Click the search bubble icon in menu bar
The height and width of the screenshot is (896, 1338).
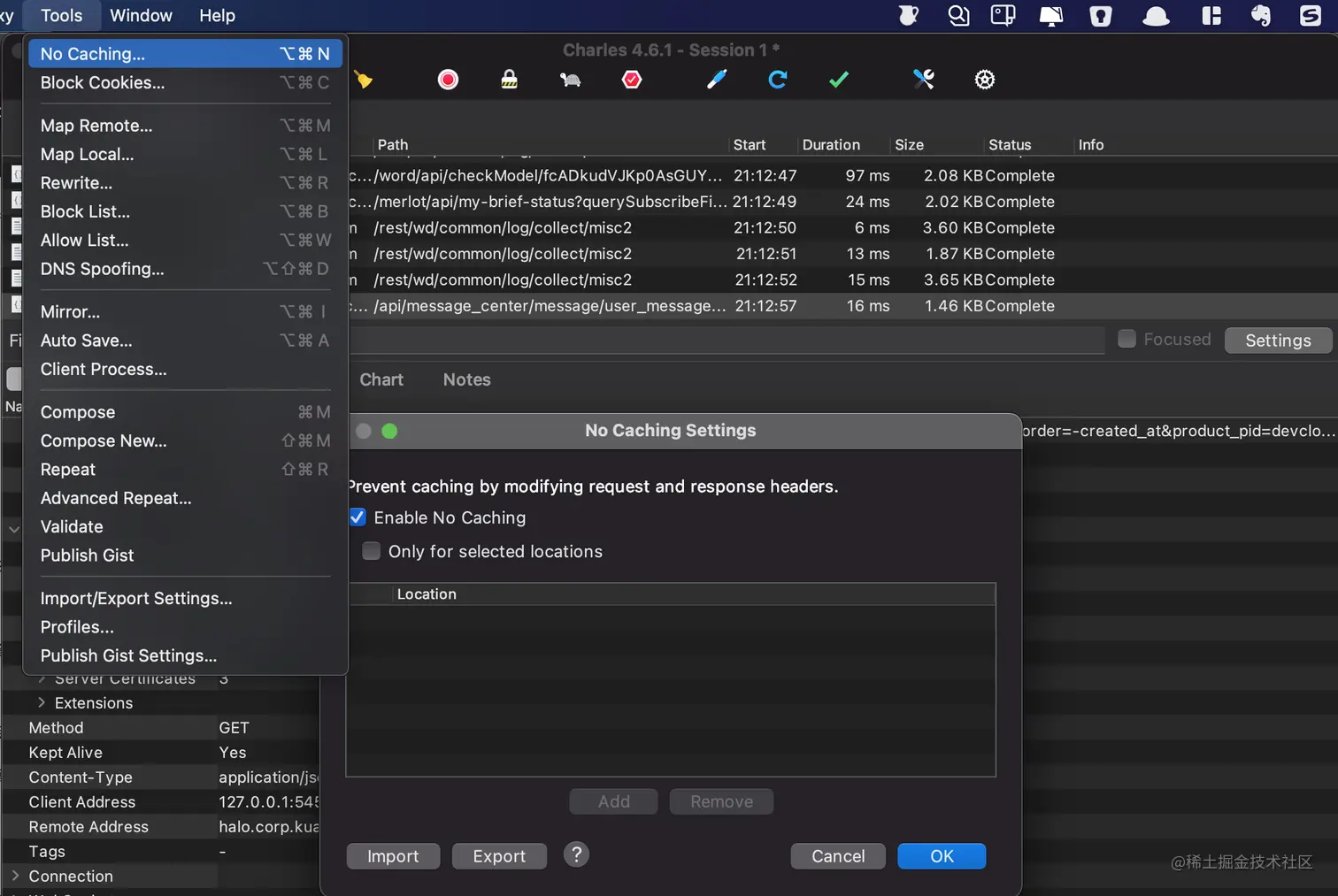958,16
